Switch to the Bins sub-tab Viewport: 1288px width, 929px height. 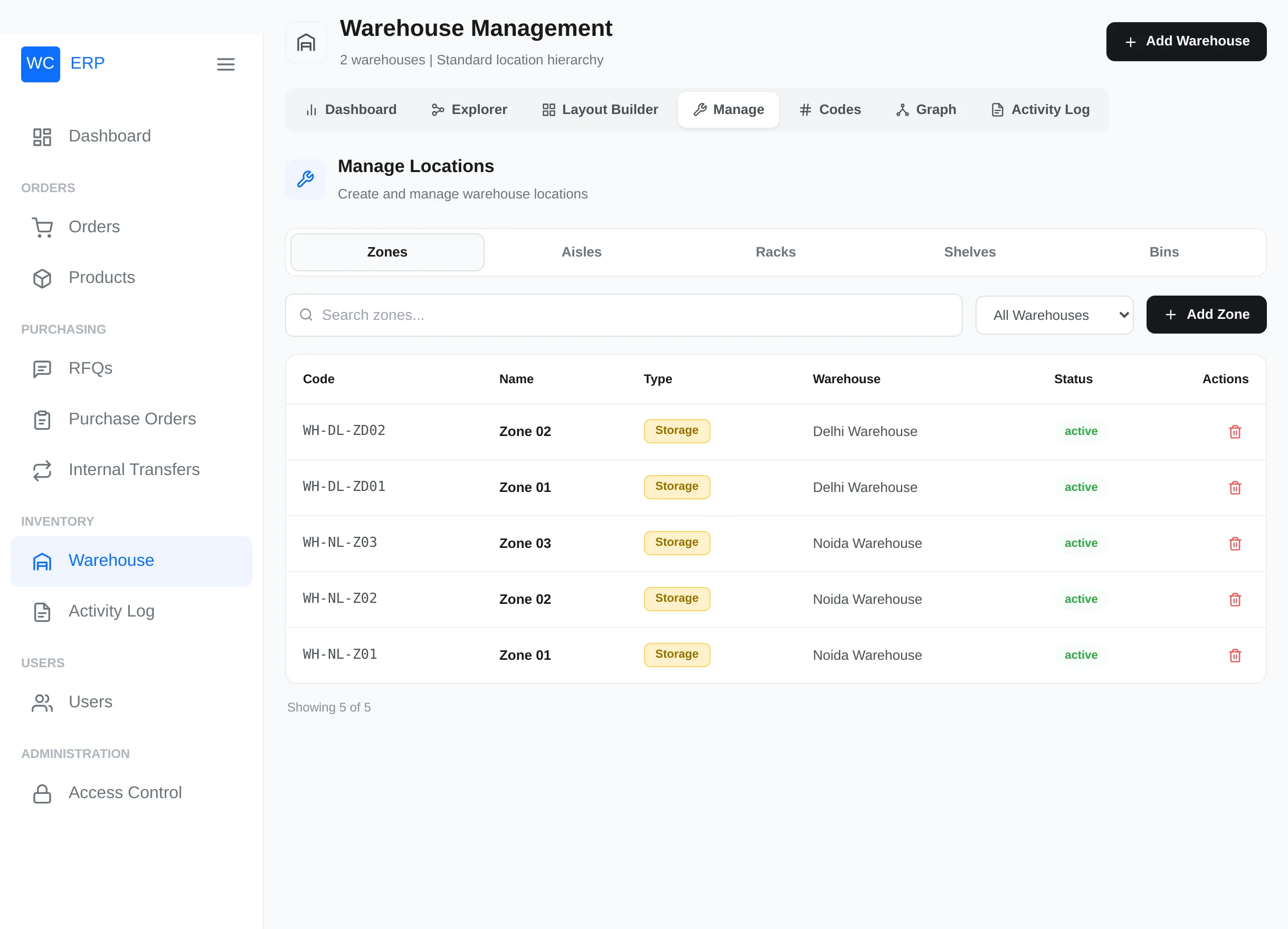(1163, 252)
